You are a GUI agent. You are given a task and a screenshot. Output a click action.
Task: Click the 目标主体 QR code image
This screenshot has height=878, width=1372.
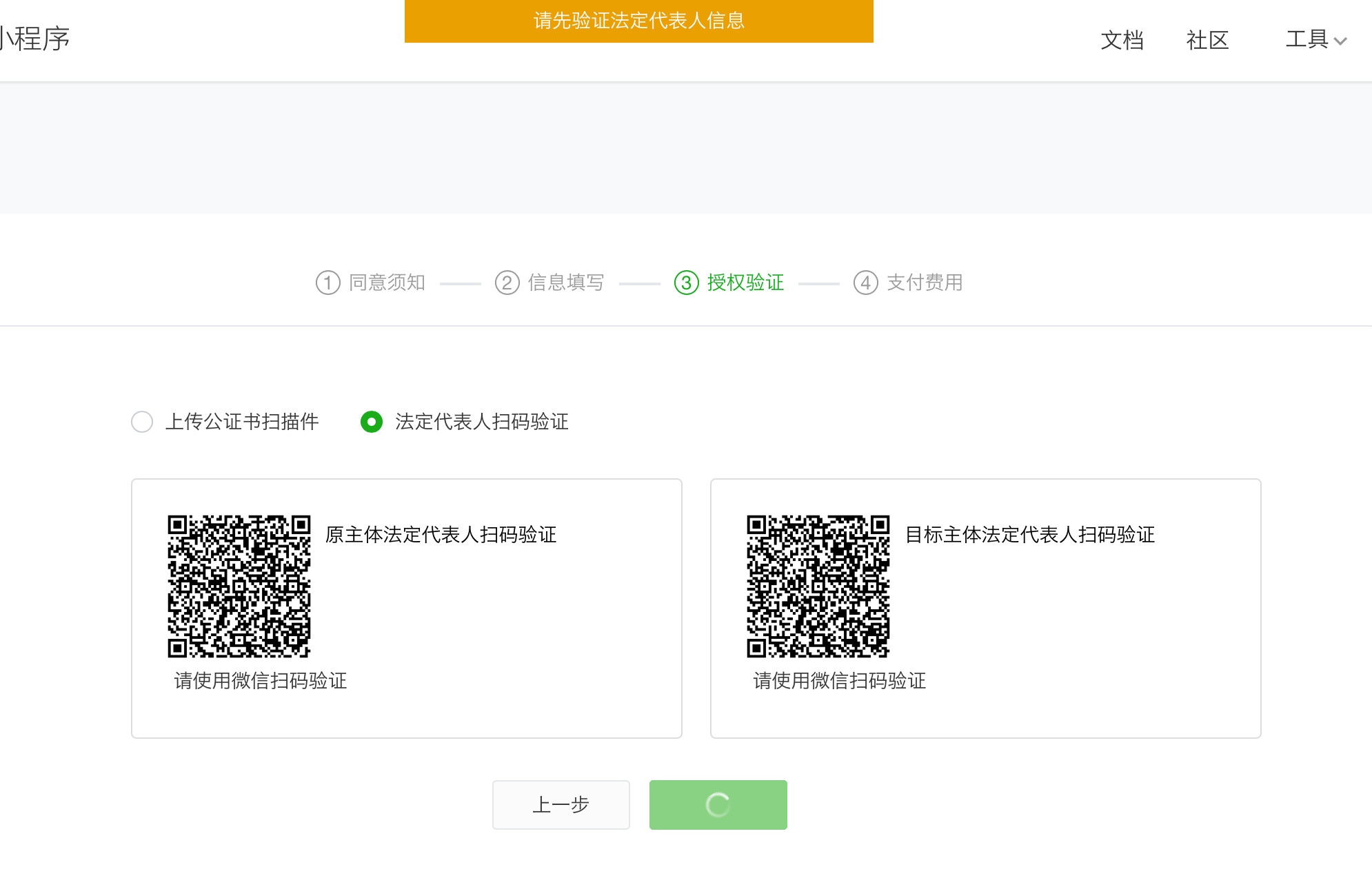pyautogui.click(x=818, y=586)
